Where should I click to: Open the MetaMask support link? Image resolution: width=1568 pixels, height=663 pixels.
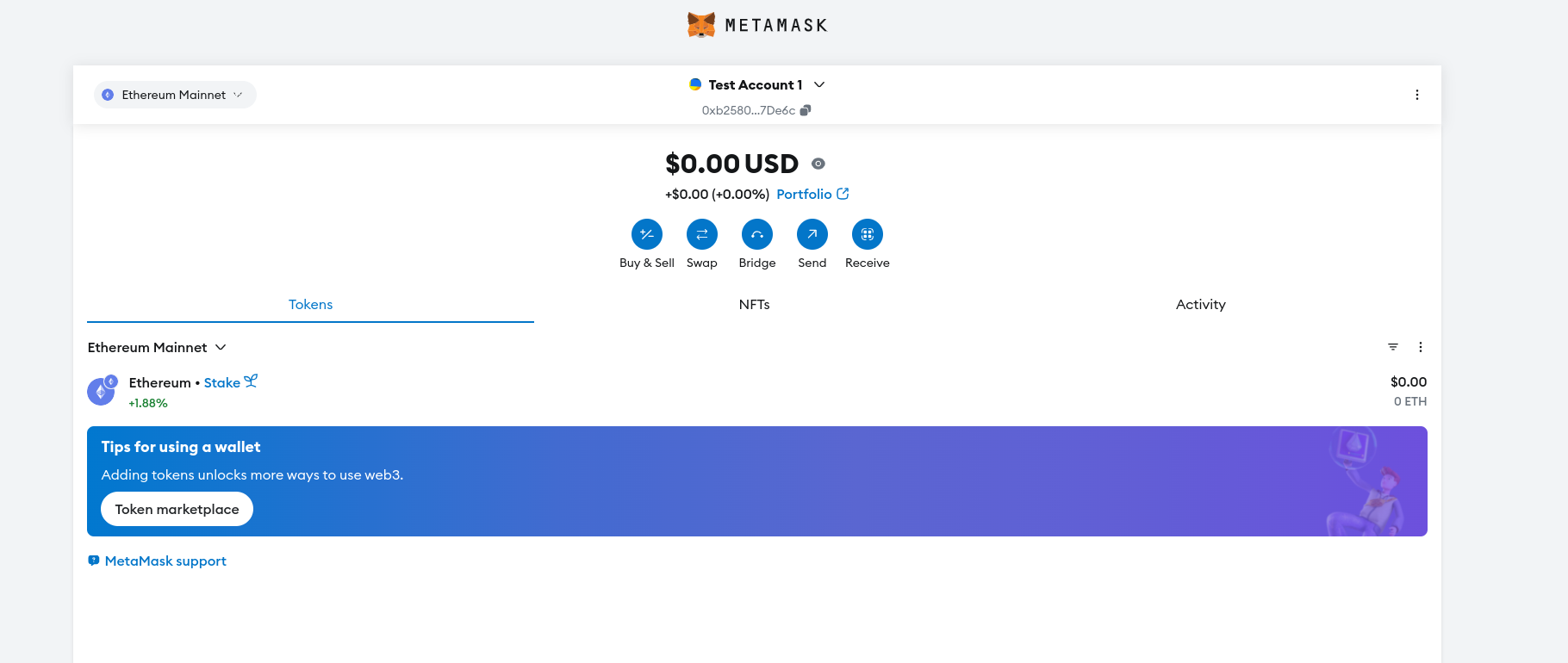pos(165,561)
